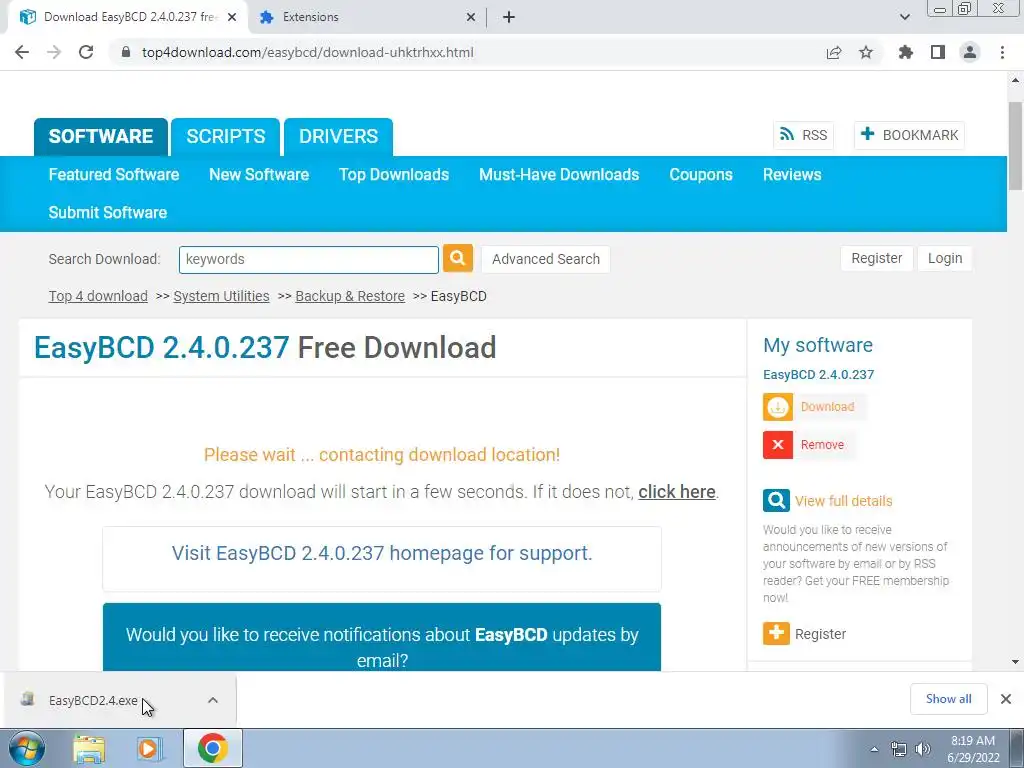Follow the Backup & Restore breadcrumb link

(x=350, y=296)
